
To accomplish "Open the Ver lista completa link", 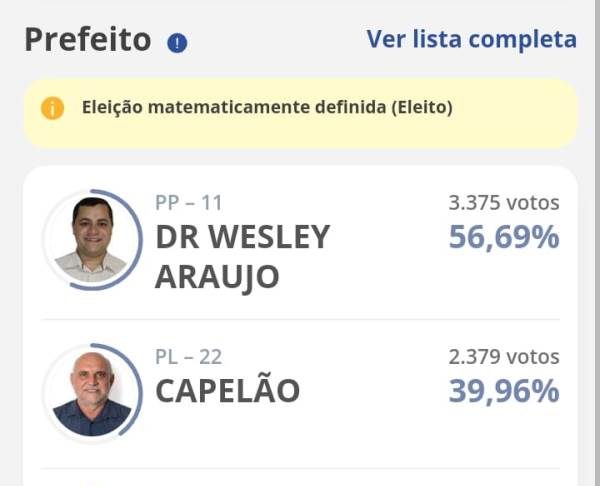I will 471,39.
